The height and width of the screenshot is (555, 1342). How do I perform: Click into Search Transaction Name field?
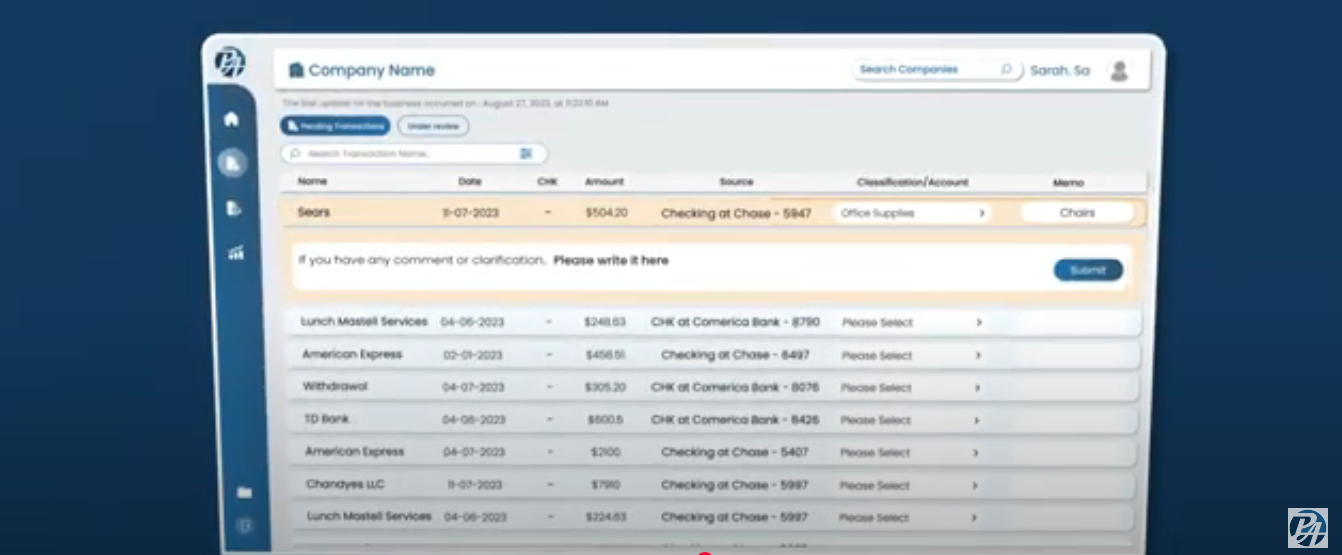[x=414, y=154]
